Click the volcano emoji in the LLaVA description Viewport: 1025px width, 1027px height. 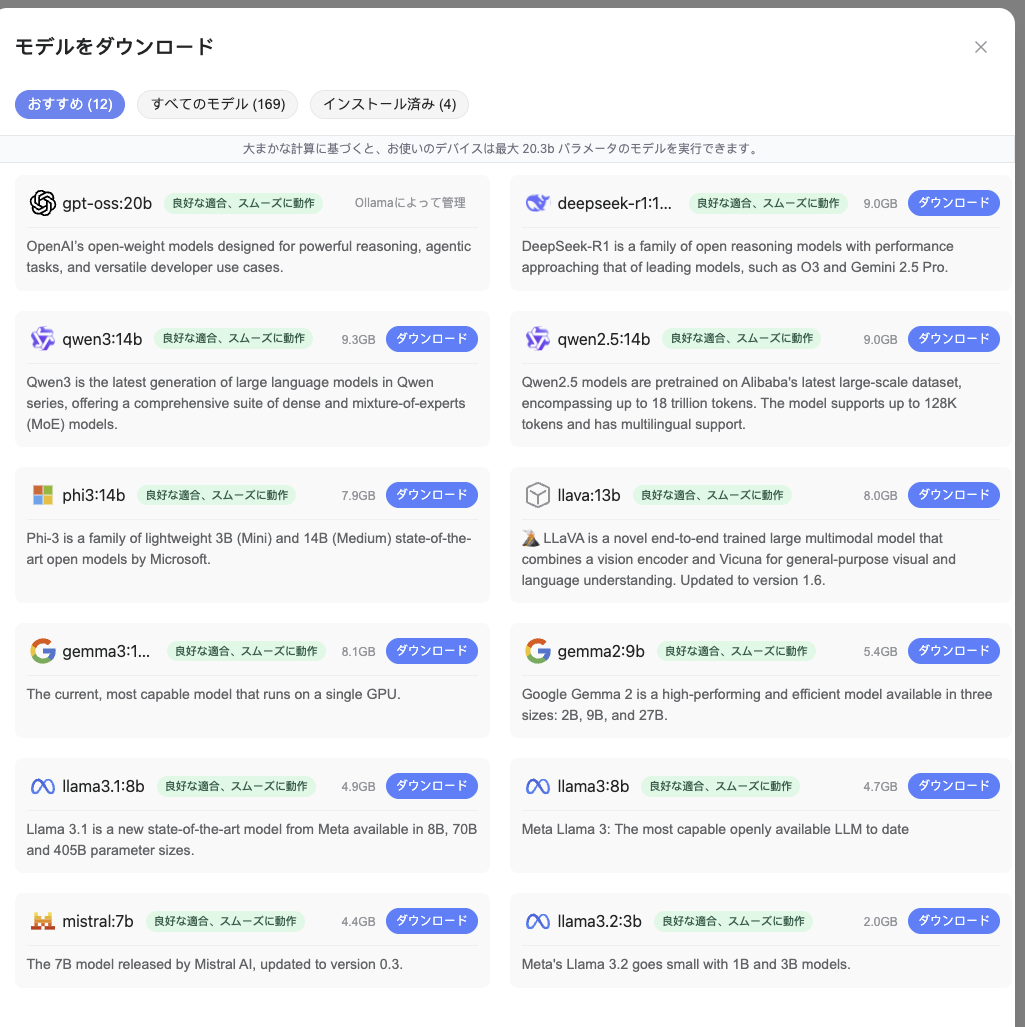pyautogui.click(x=531, y=538)
